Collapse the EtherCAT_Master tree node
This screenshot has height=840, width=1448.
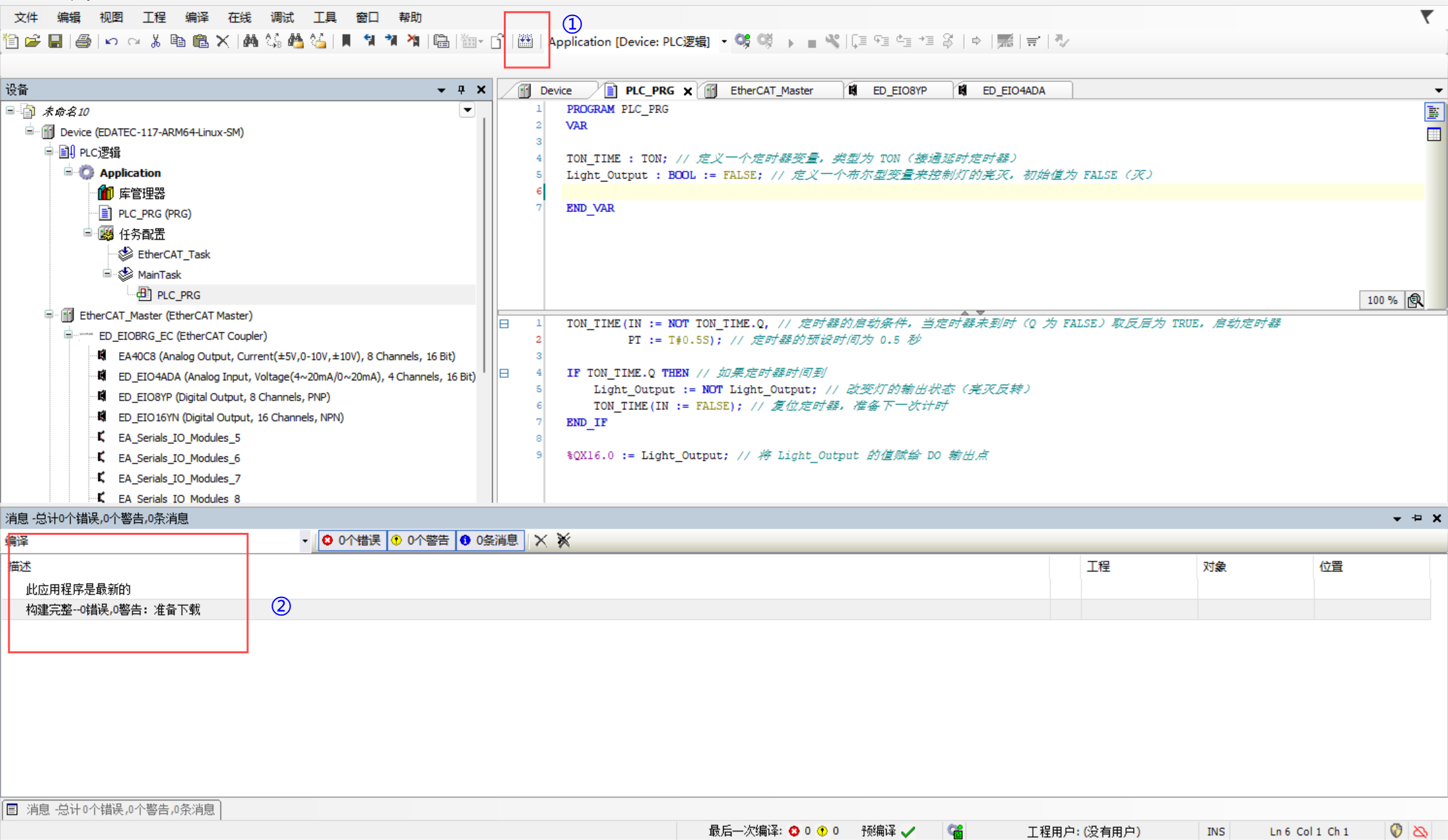coord(49,314)
